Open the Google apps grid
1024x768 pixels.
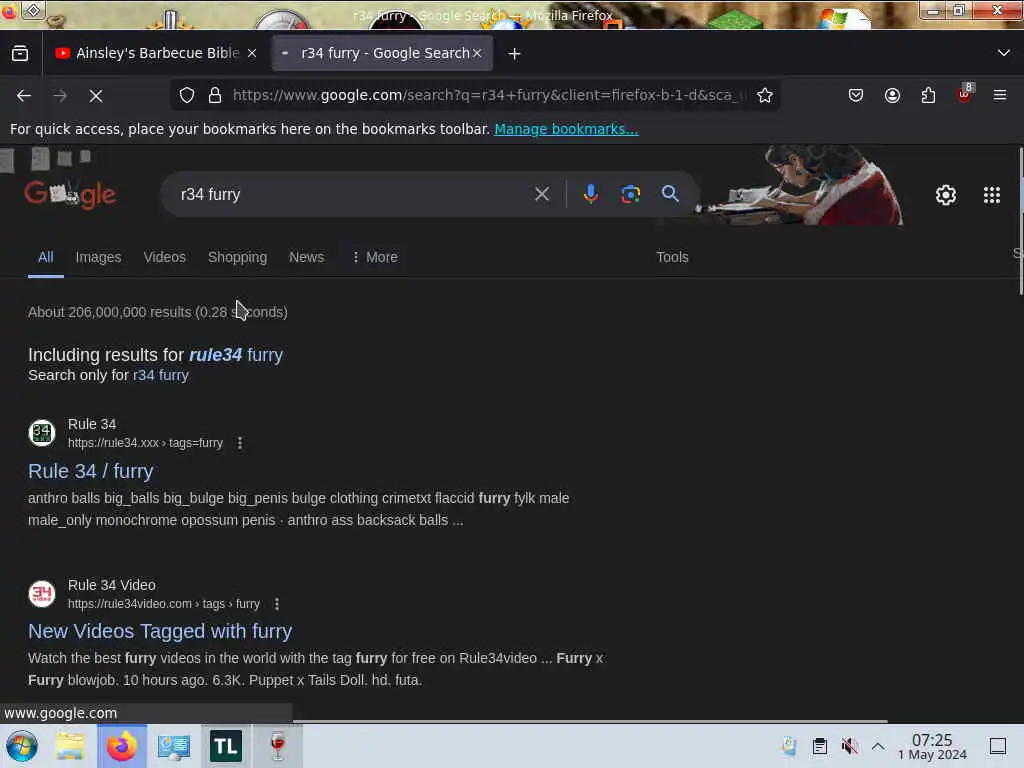[992, 195]
